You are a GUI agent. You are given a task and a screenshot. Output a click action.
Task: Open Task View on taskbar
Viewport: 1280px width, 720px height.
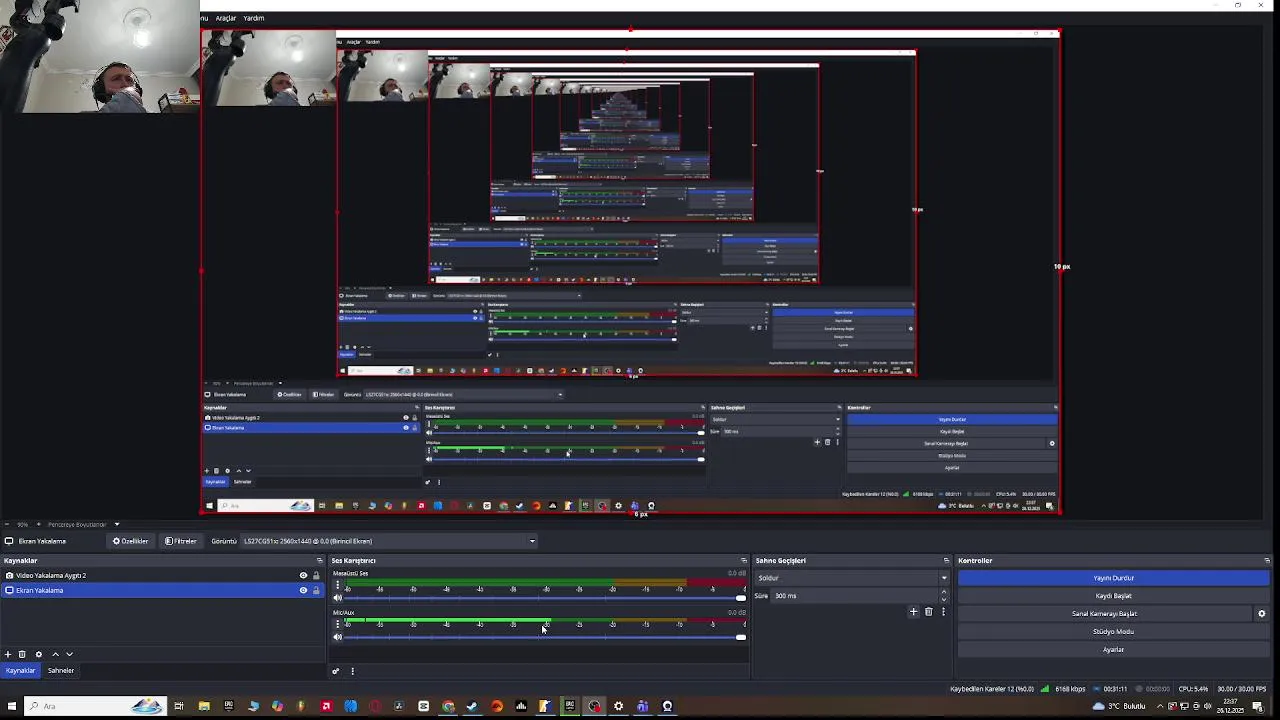(179, 707)
